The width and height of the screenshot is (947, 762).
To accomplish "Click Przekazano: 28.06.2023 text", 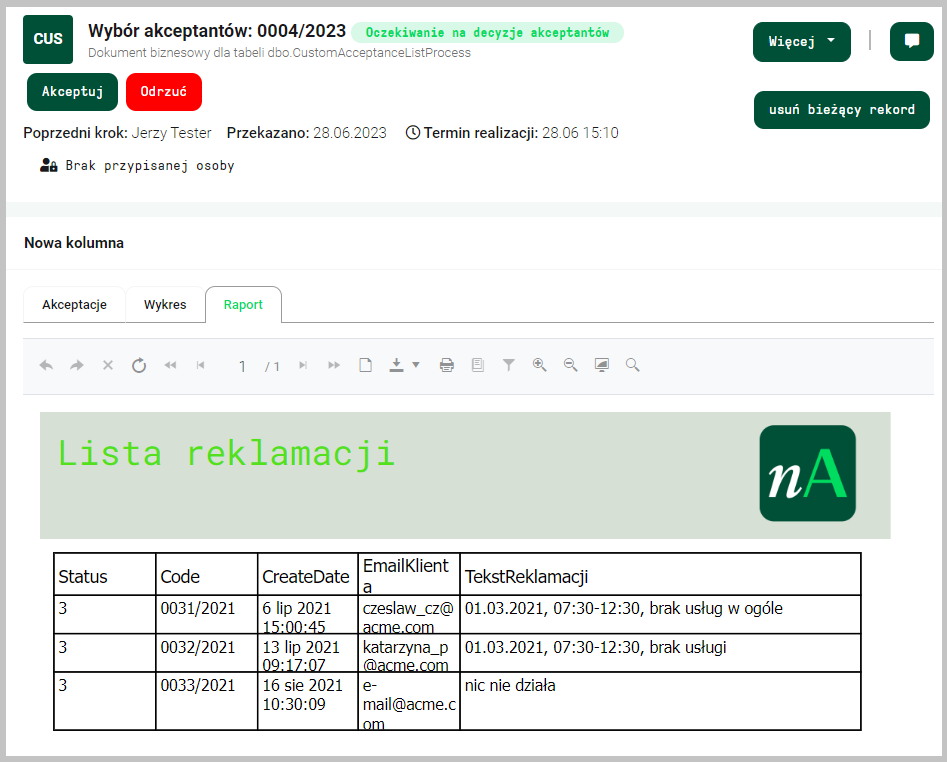I will click(306, 133).
